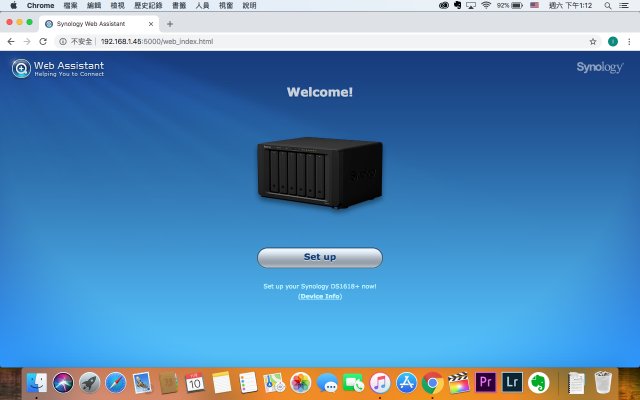Open Reminders from the Dock
This screenshot has height=400, width=640.
[248, 382]
